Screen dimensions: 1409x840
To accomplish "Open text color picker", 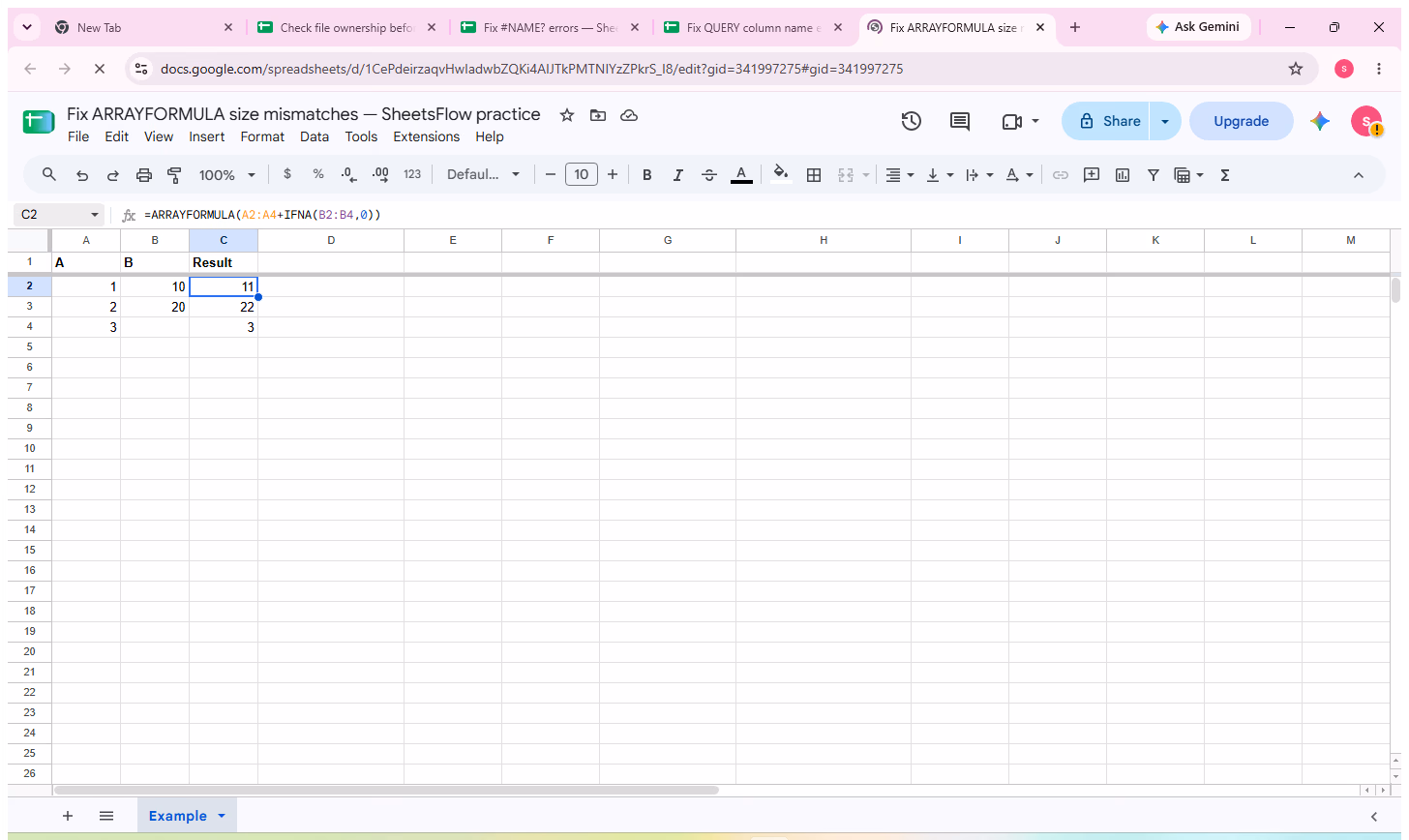I will coord(741,175).
